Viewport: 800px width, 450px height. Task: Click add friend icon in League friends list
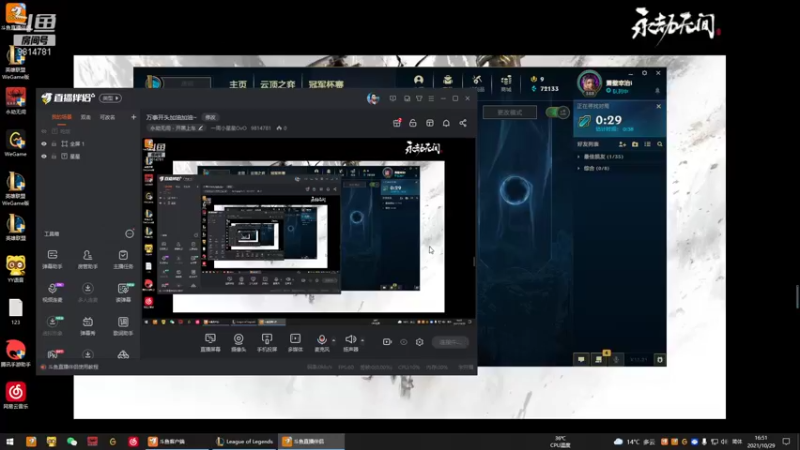[x=622, y=144]
